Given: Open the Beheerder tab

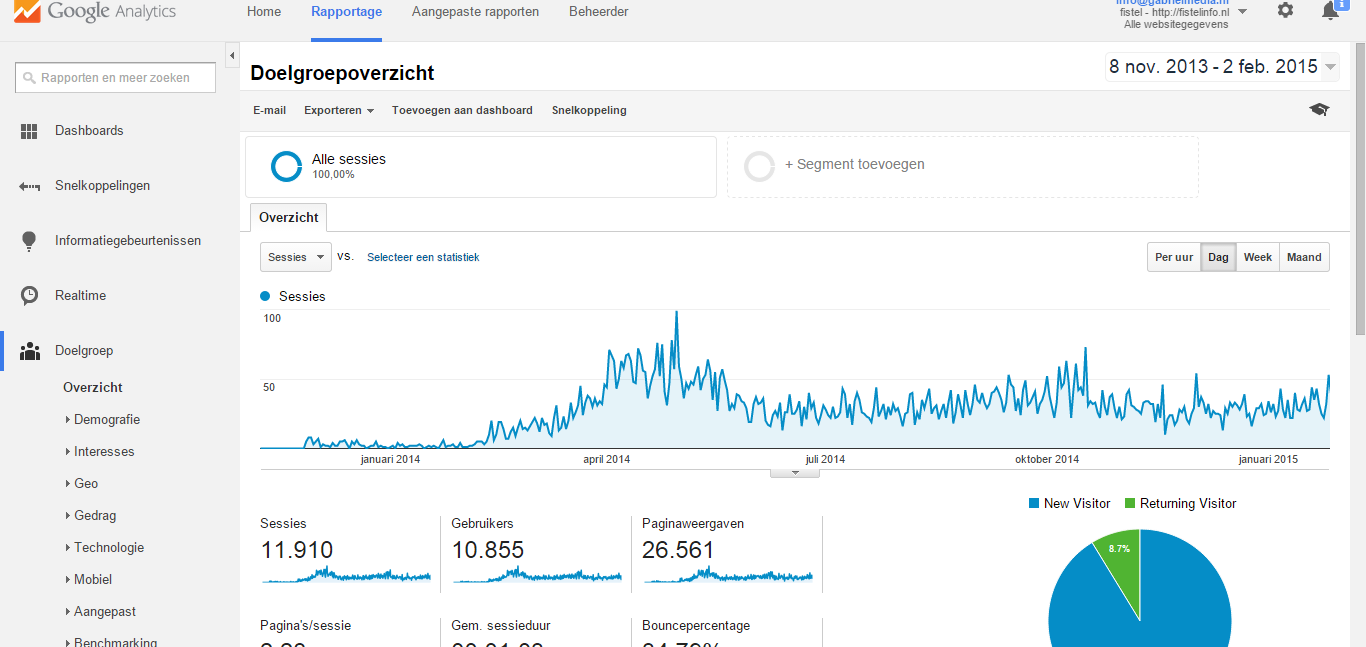Looking at the screenshot, I should tap(599, 12).
